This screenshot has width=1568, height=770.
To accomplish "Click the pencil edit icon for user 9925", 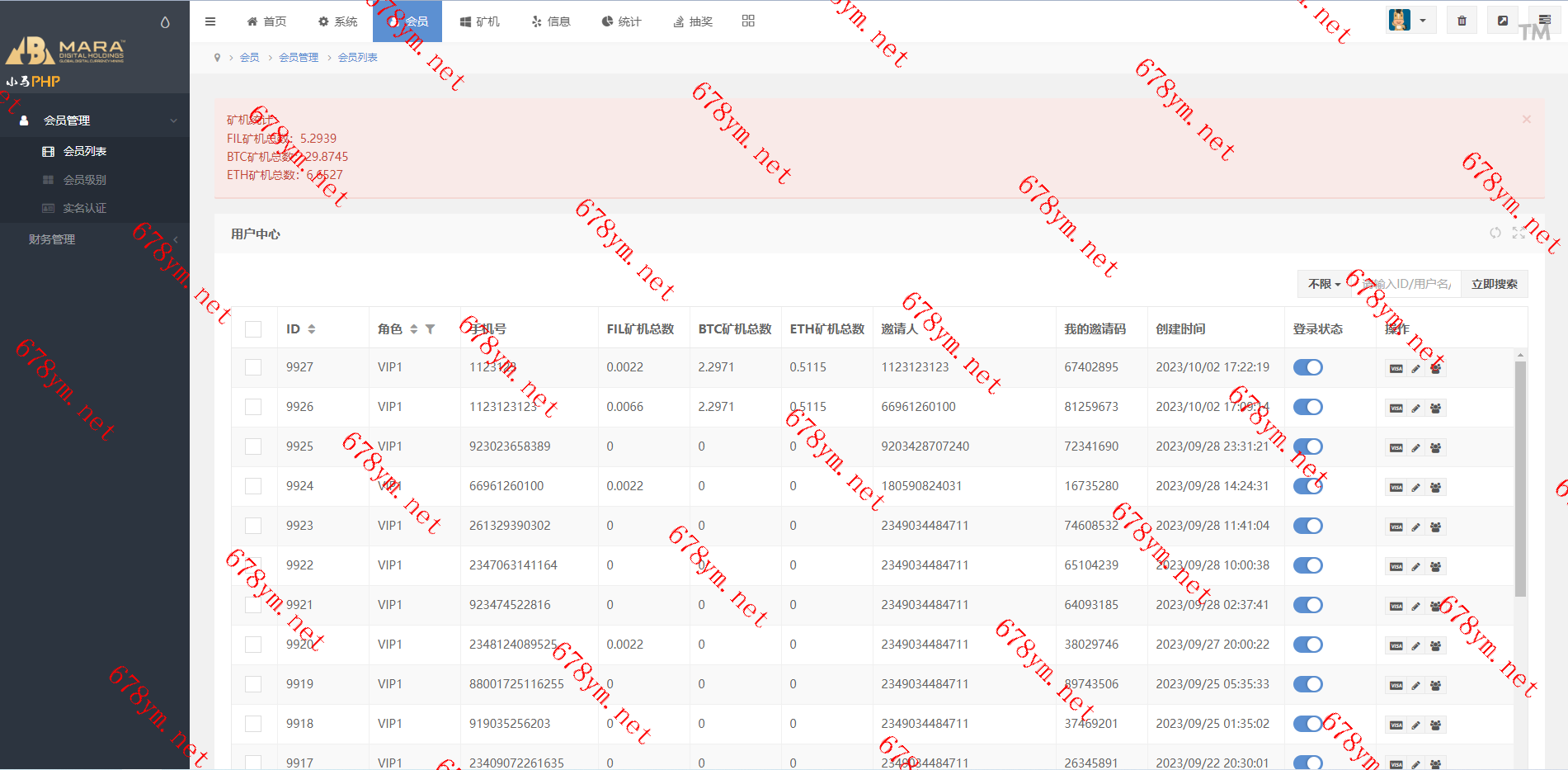I will (x=1415, y=448).
